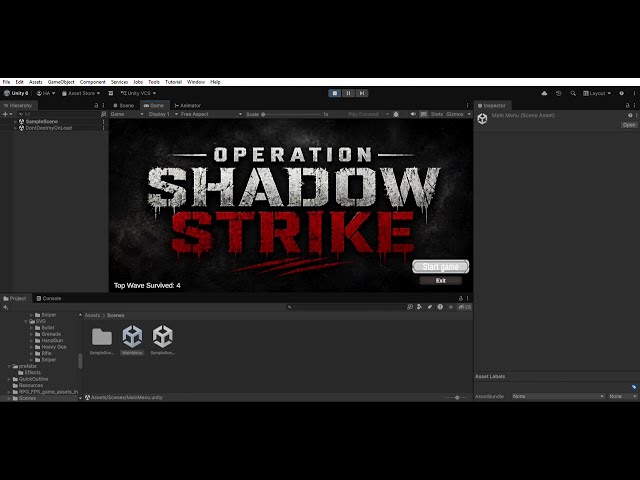Adjust the Game view Scale slider
Image resolution: width=640 pixels, height=480 pixels.
291,114
